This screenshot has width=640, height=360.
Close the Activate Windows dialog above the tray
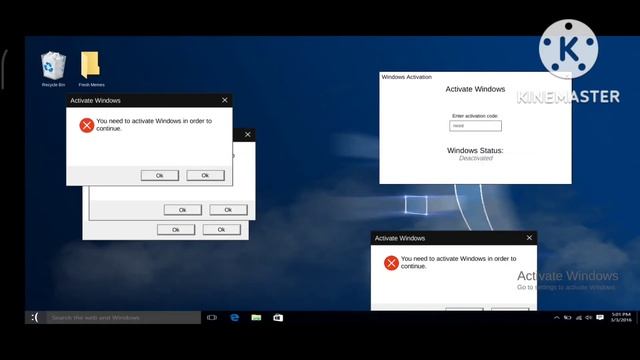tap(529, 238)
